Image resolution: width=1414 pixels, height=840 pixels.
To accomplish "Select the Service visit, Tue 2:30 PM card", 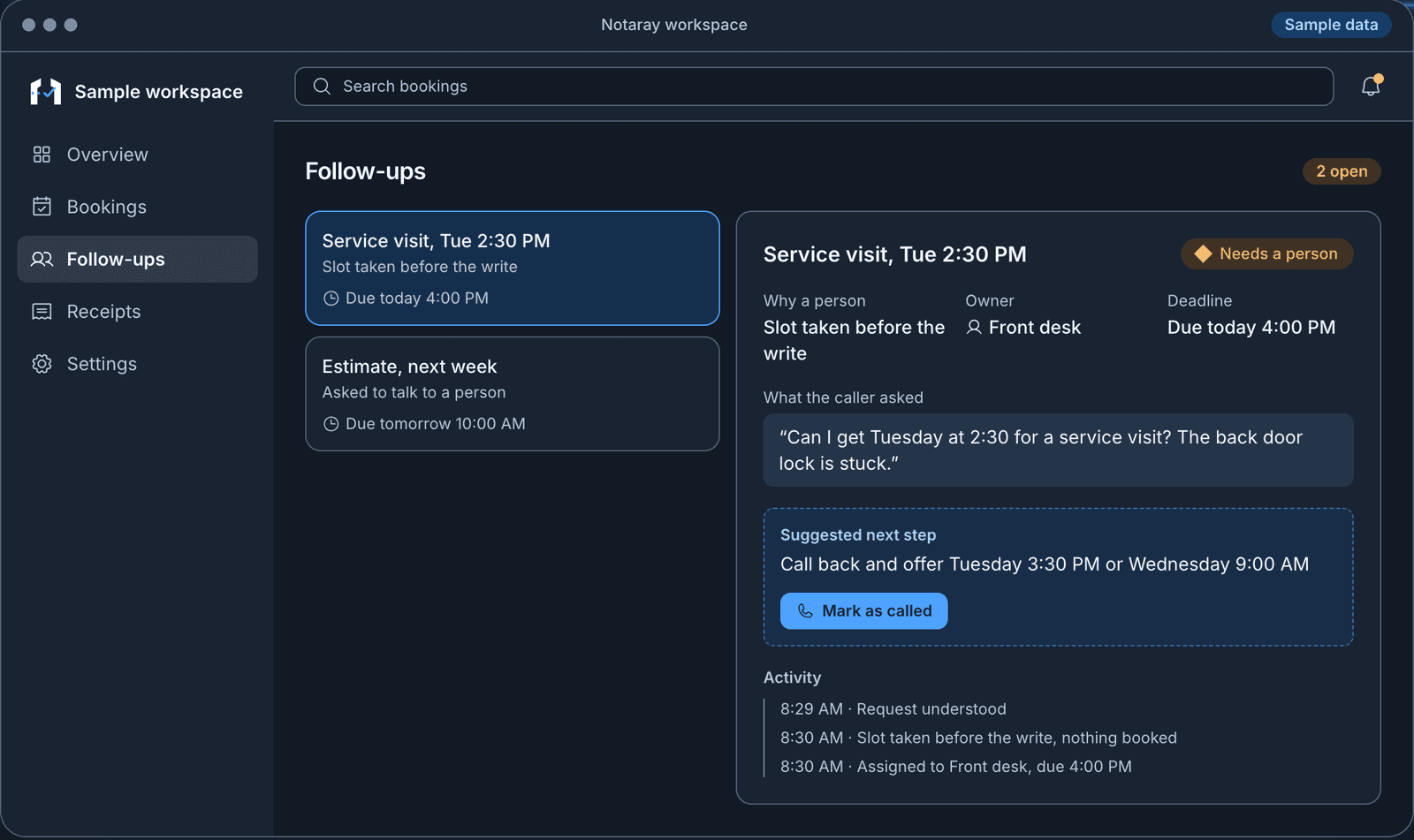I will click(513, 269).
